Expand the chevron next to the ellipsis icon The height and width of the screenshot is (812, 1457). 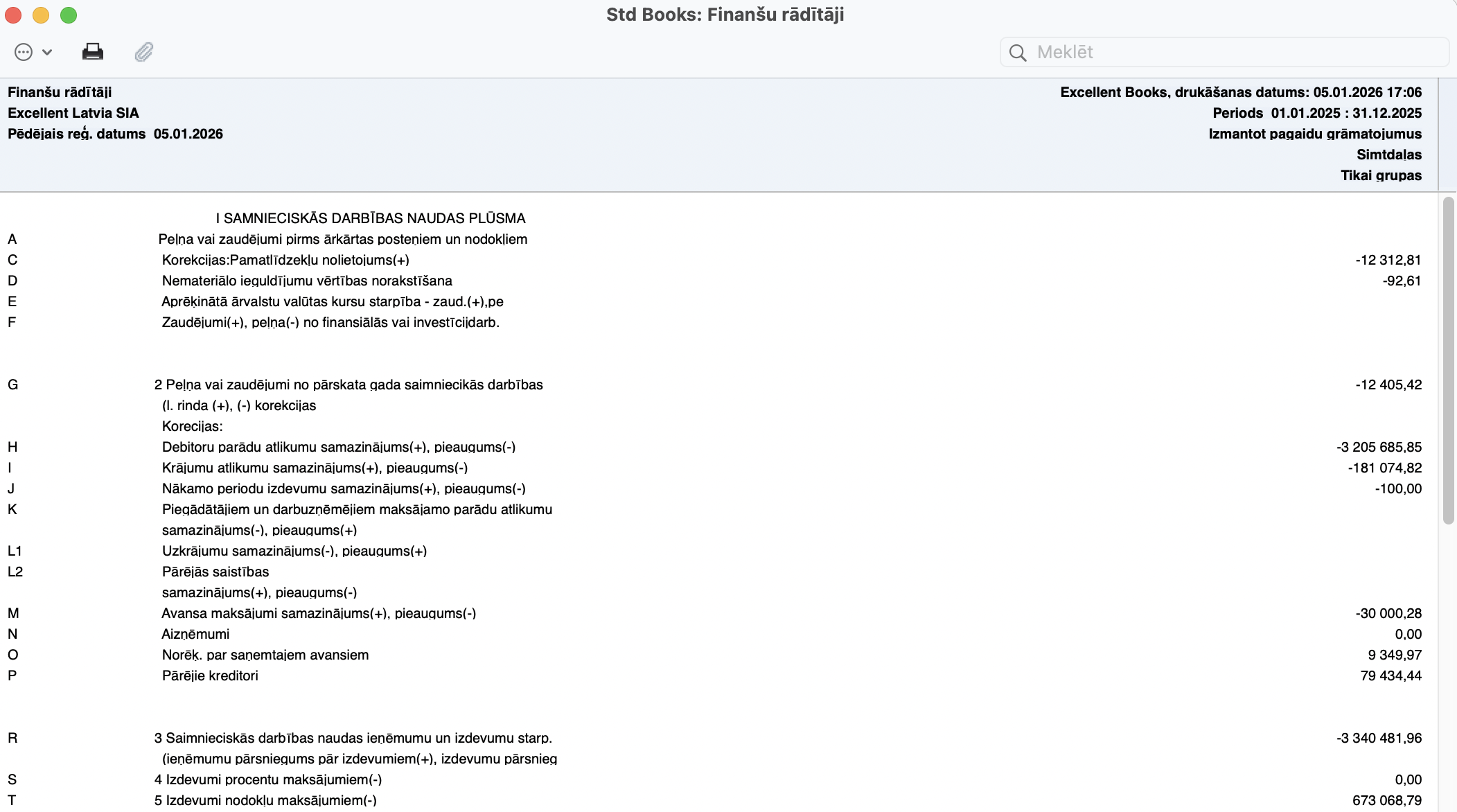47,52
